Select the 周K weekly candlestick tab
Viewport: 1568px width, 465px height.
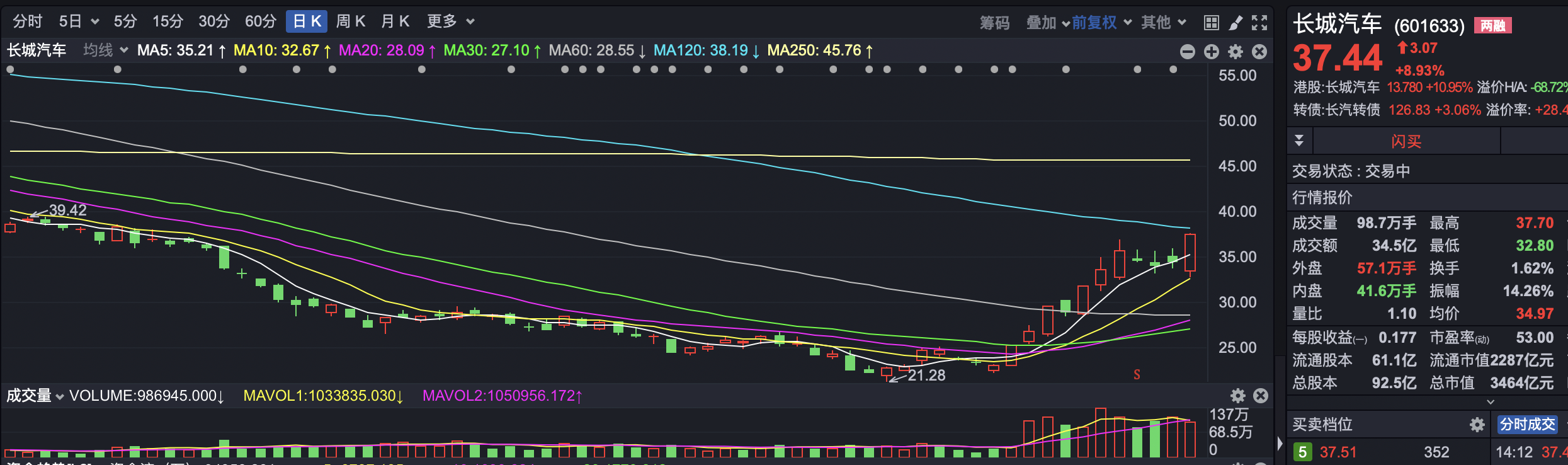351,21
